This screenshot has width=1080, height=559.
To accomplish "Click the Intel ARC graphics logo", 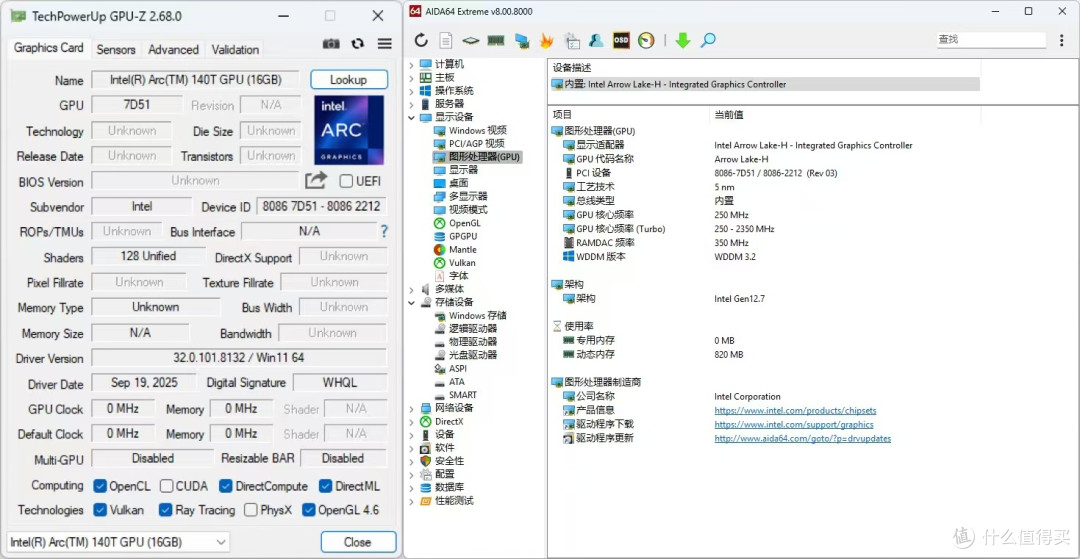I will 349,130.
